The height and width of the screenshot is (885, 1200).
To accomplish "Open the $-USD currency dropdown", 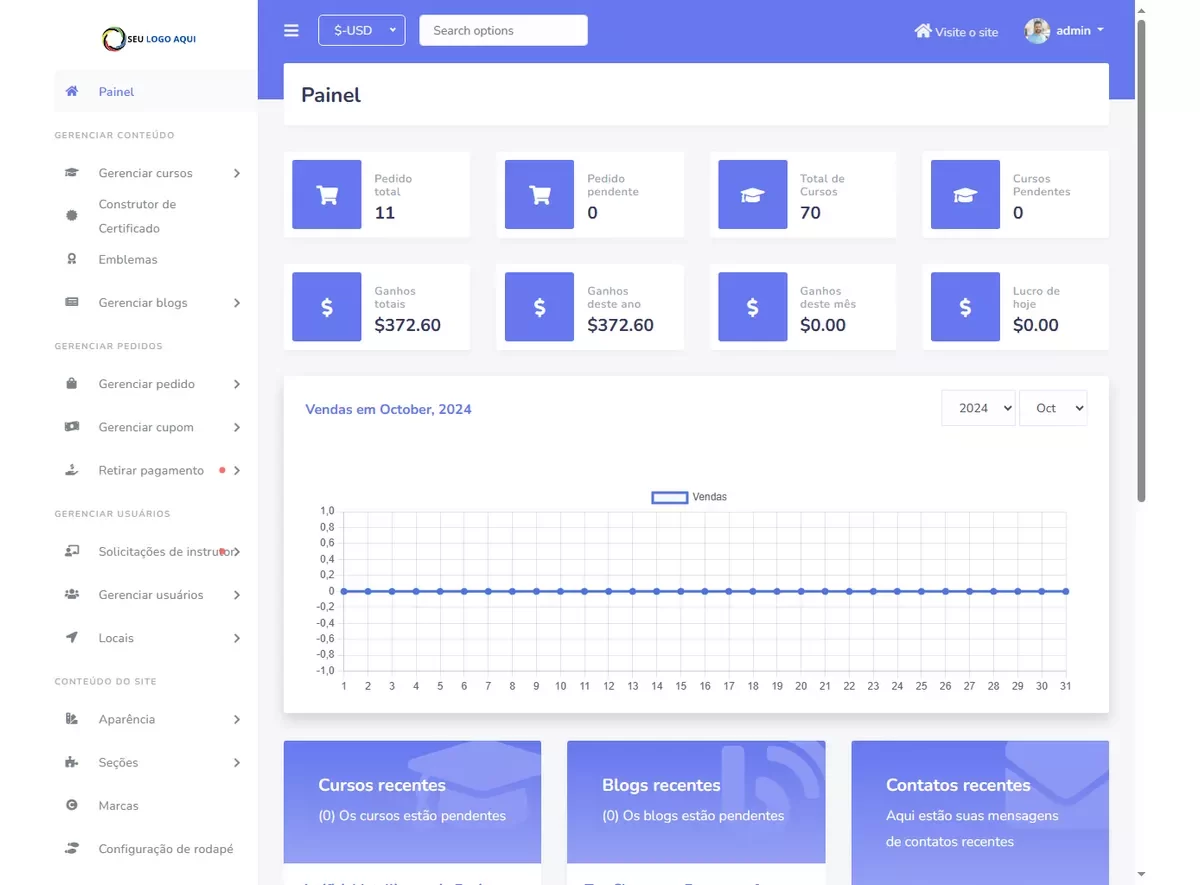I will (361, 31).
